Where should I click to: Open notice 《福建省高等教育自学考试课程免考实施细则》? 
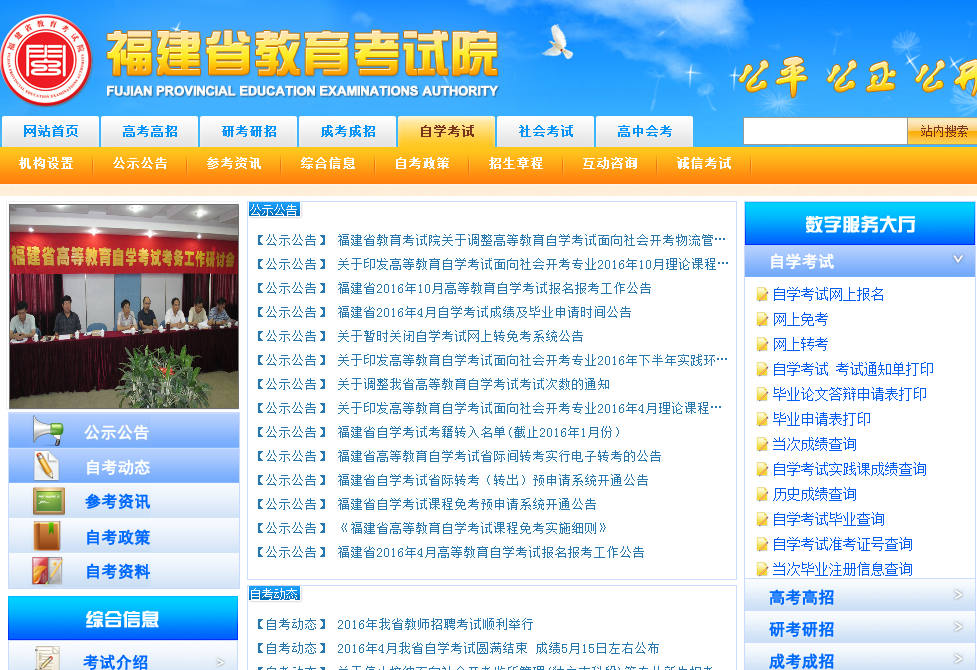click(x=472, y=528)
